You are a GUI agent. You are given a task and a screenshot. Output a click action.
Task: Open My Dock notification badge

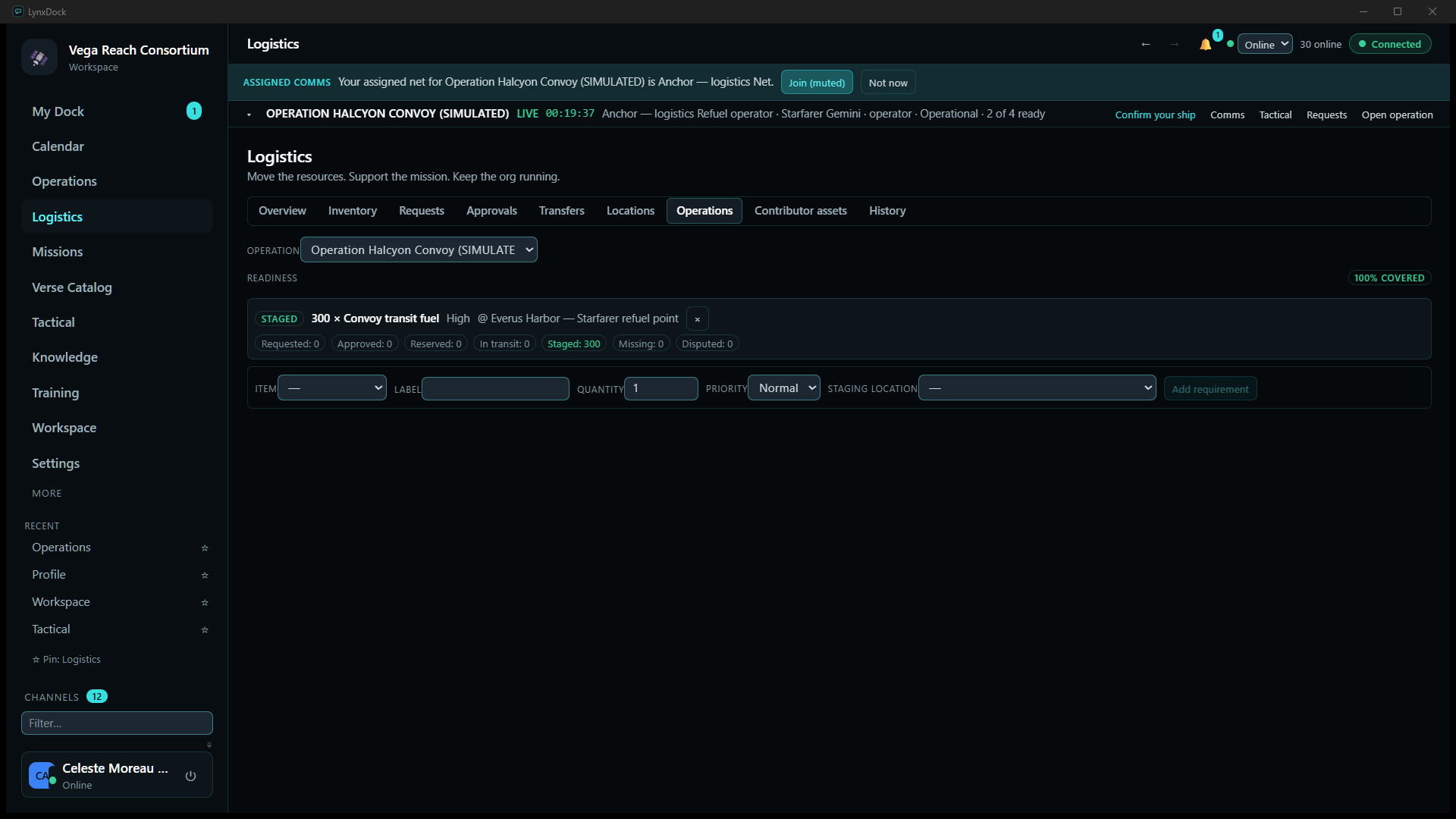[194, 111]
